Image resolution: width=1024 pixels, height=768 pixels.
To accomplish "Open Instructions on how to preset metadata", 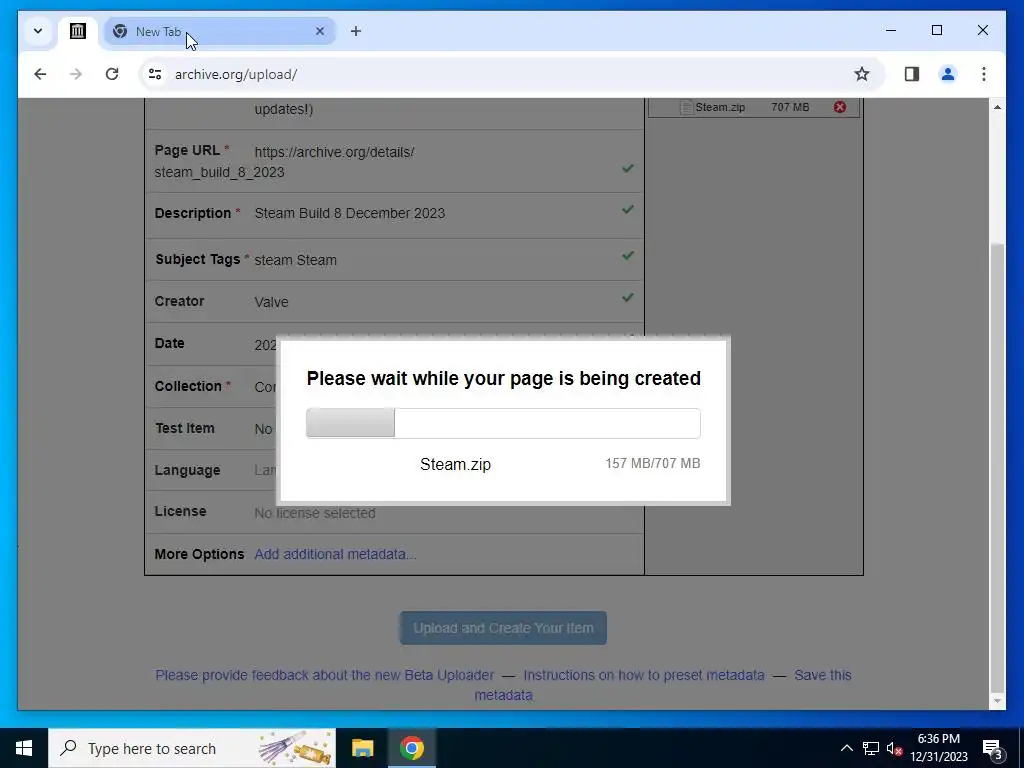I will coord(644,675).
